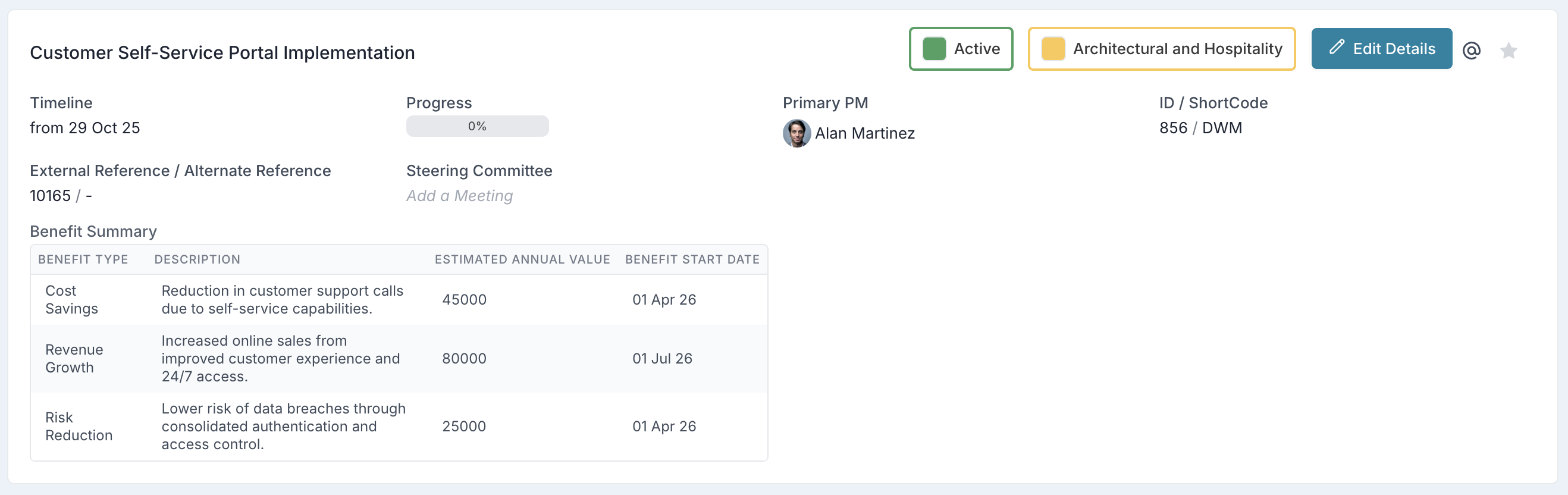Open the Active status badge
The width and height of the screenshot is (1568, 495).
[976, 49]
